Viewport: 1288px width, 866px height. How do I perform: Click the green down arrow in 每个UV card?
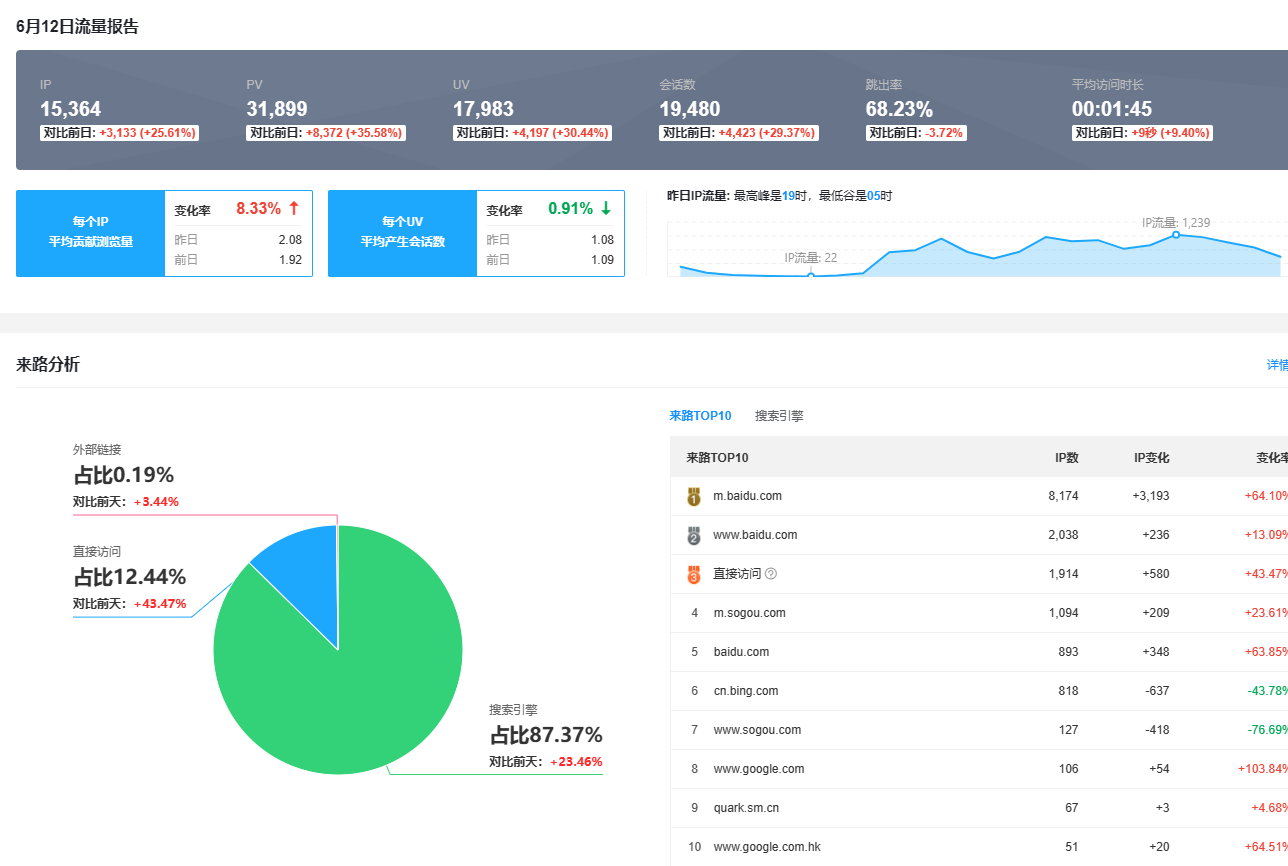(x=605, y=208)
